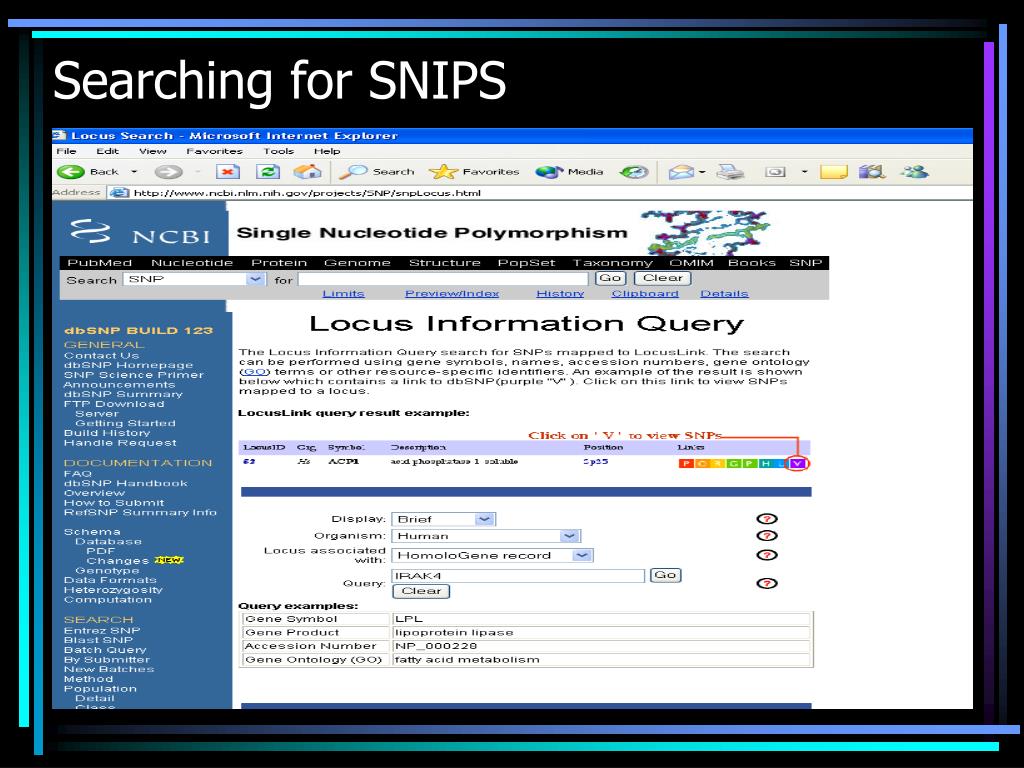Open the Help menu
This screenshot has width=1024, height=768.
327,152
